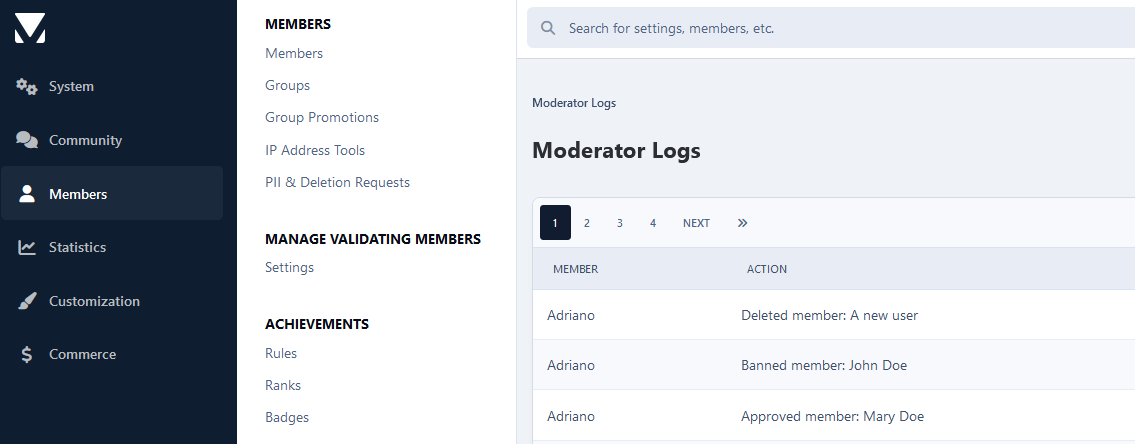
Task: Click the search settings input field
Action: (x=831, y=28)
